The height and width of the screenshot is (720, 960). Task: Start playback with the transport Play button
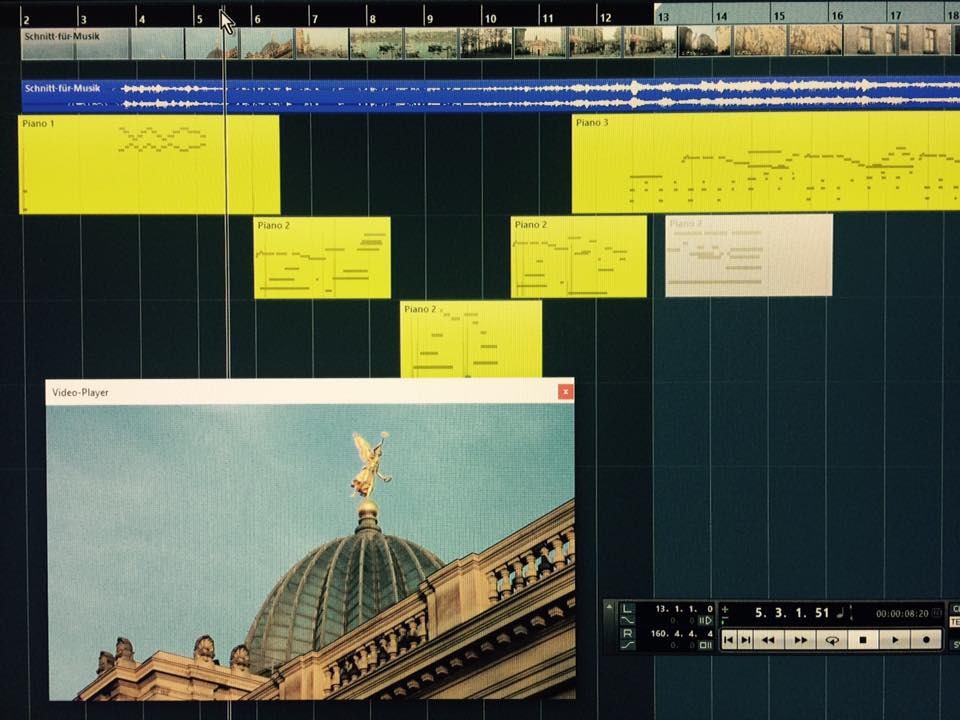(895, 640)
